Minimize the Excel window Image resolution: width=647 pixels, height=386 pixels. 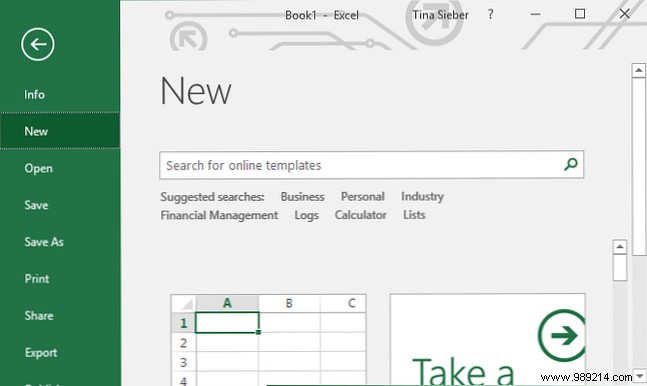point(535,14)
